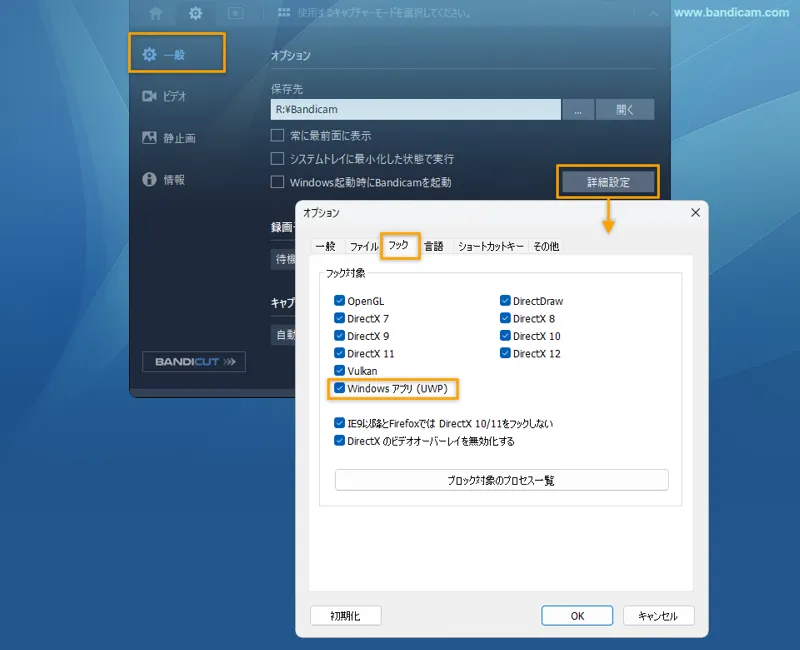Toggle the DirectX 8 checkbox
The height and width of the screenshot is (650, 800).
pos(505,318)
